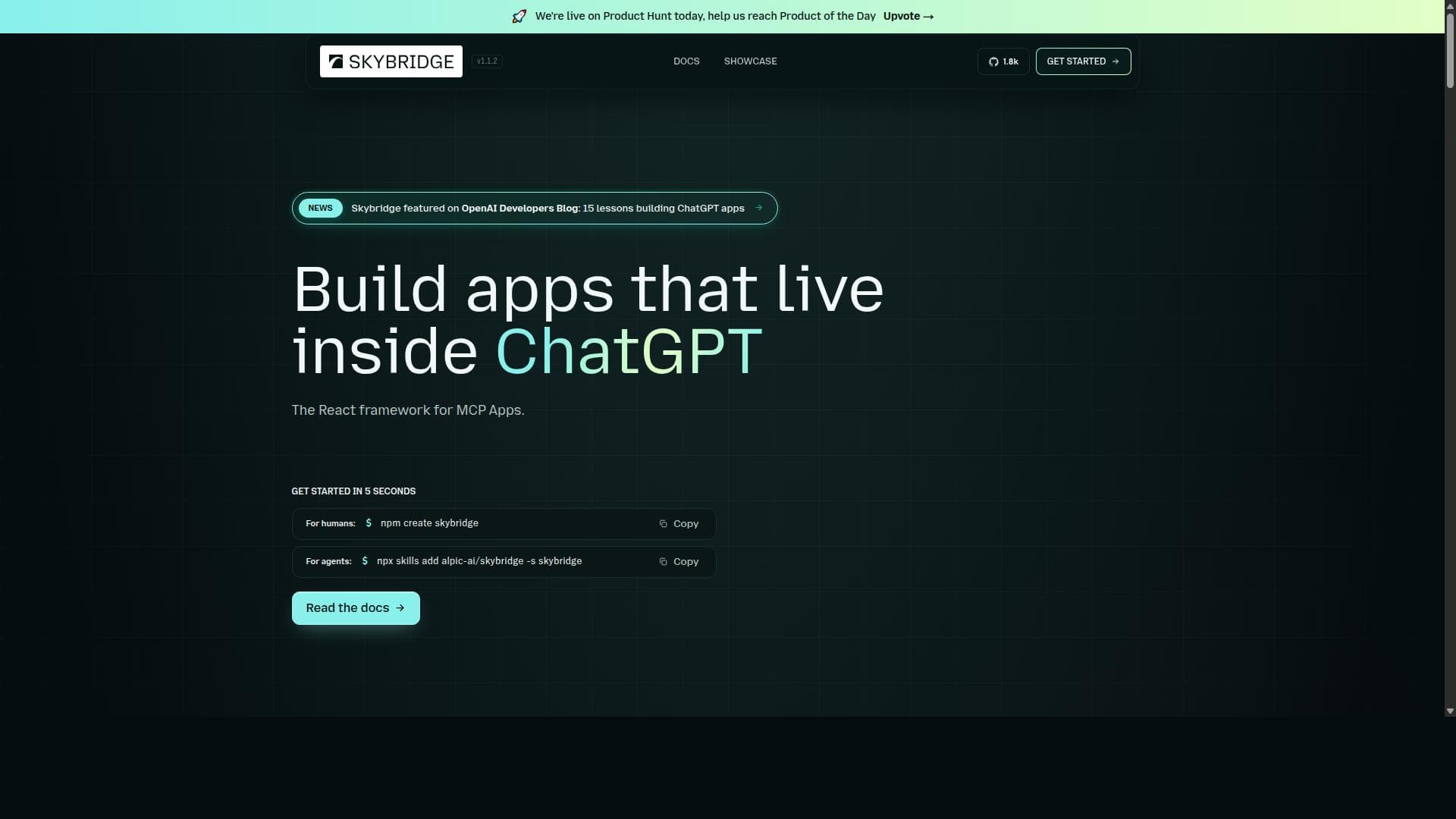The height and width of the screenshot is (819, 1456).
Task: Click Read the docs button
Action: click(x=356, y=608)
